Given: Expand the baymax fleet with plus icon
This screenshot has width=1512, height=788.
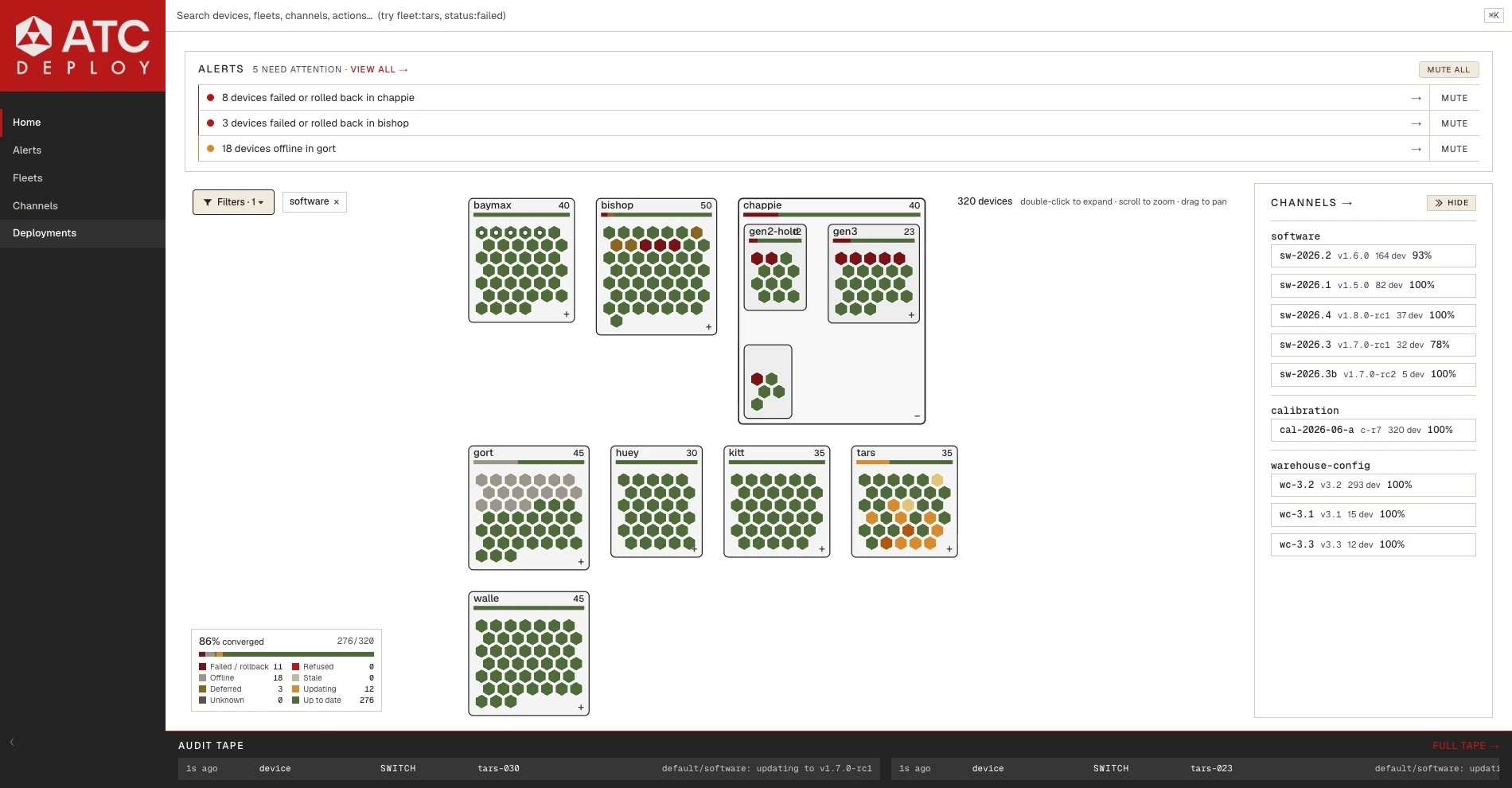Looking at the screenshot, I should click(567, 314).
